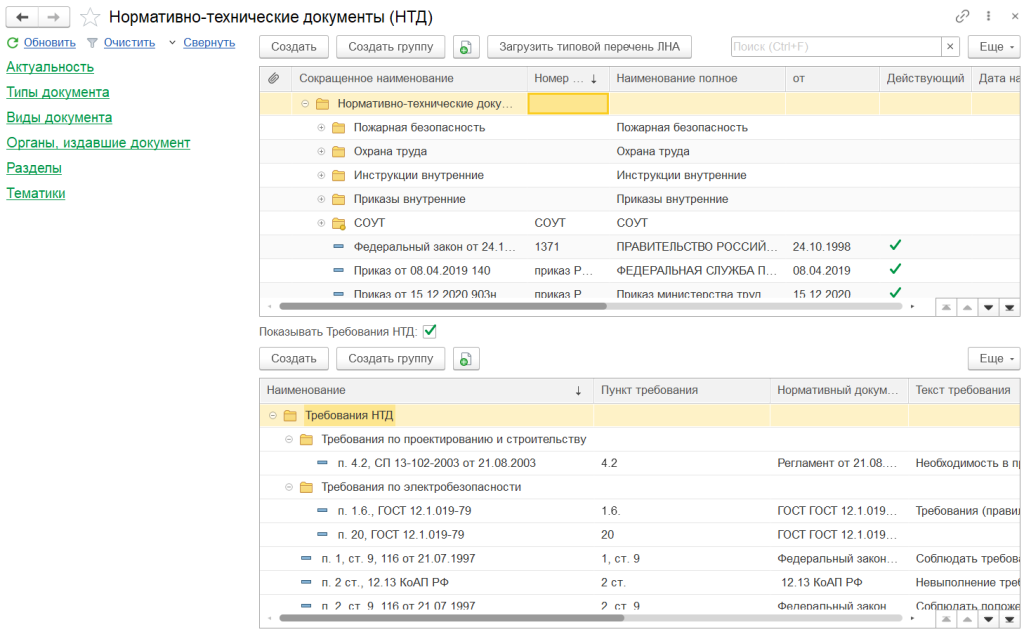Expand the Пожарная безопасность folder
The image size is (1024, 632).
(x=321, y=128)
